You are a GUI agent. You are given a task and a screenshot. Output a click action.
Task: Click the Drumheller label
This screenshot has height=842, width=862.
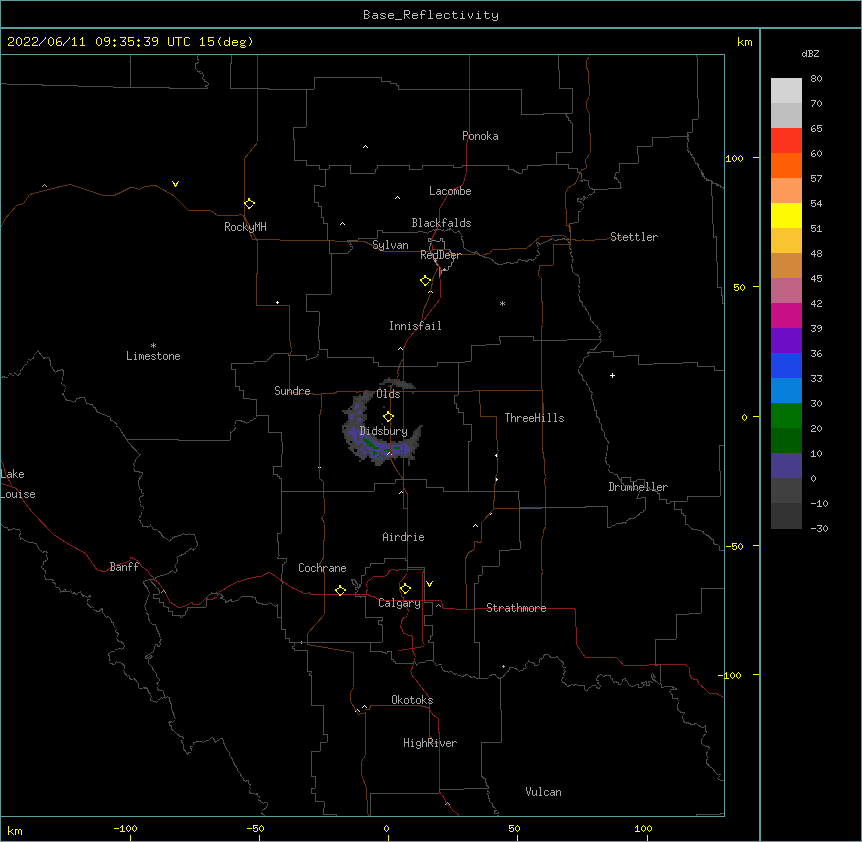[638, 487]
